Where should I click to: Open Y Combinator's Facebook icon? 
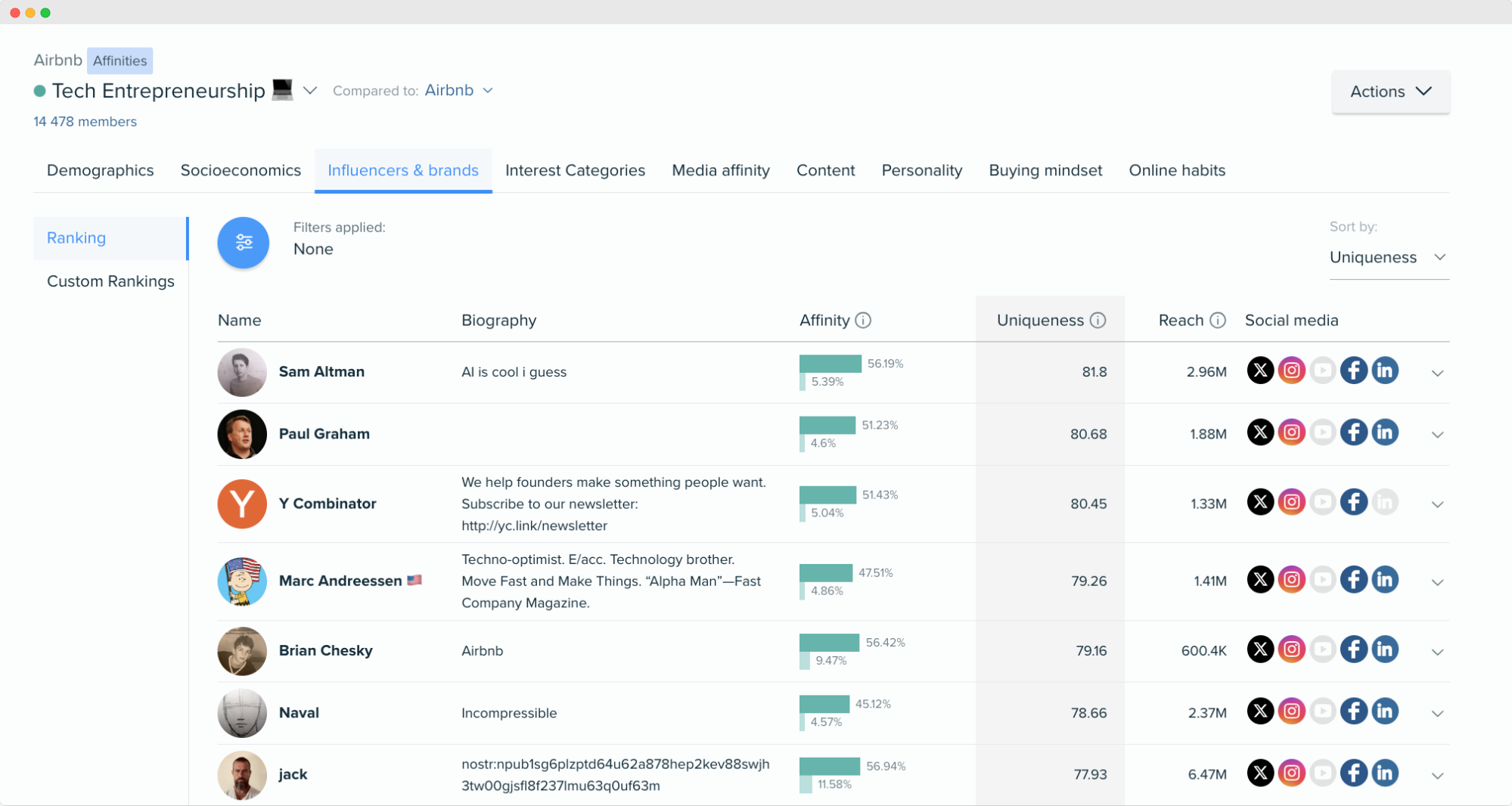[x=1354, y=502]
